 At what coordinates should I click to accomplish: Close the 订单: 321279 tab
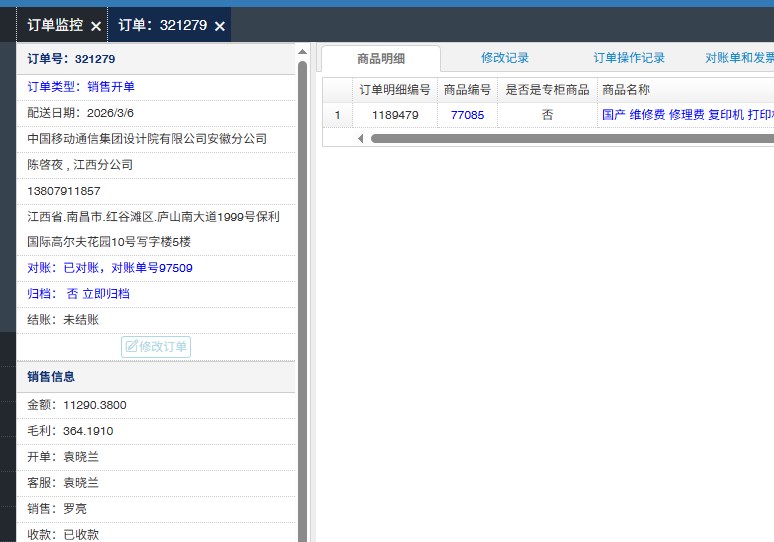(220, 26)
